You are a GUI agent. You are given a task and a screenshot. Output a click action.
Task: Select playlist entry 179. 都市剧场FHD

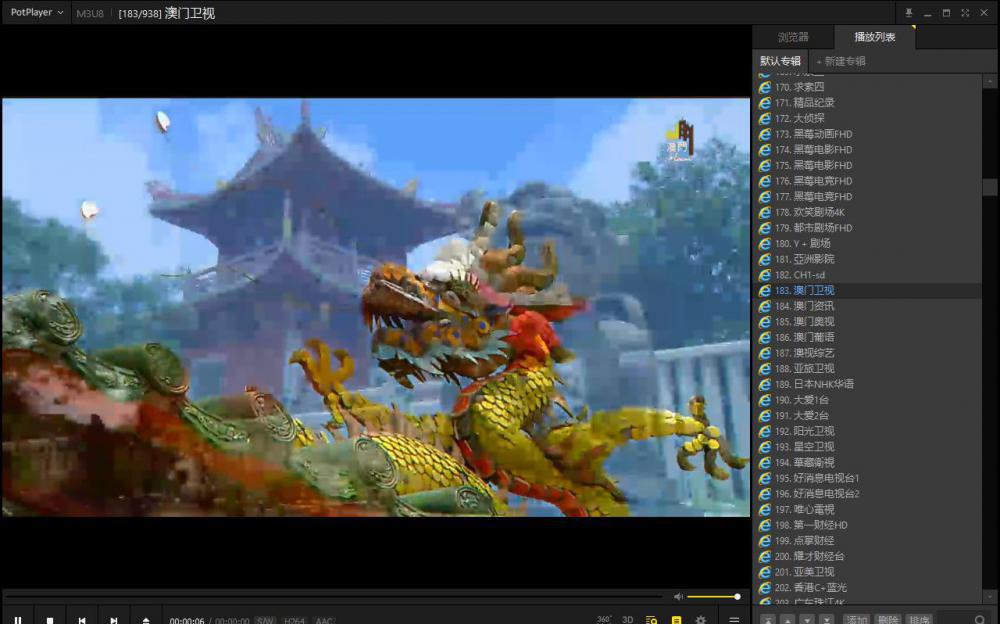(x=869, y=228)
